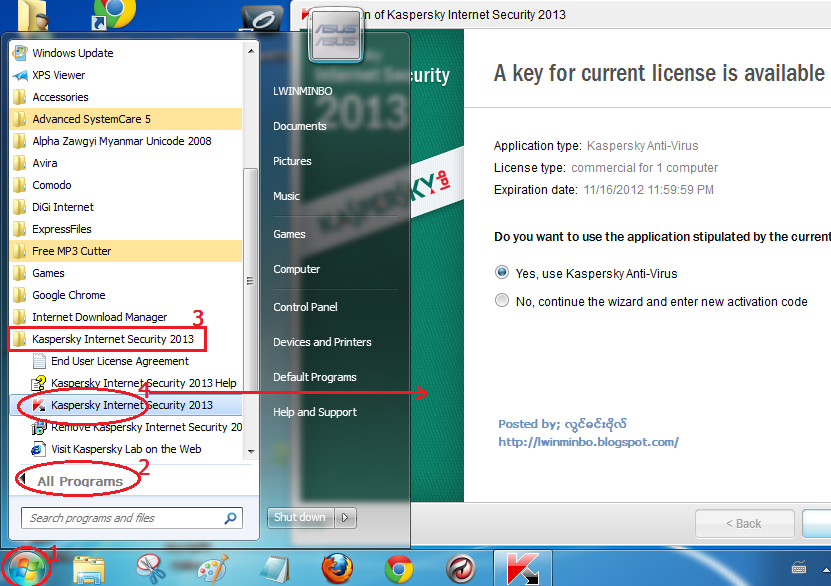Image resolution: width=831 pixels, height=586 pixels.
Task: Click the ASUS user account picture
Action: point(335,35)
